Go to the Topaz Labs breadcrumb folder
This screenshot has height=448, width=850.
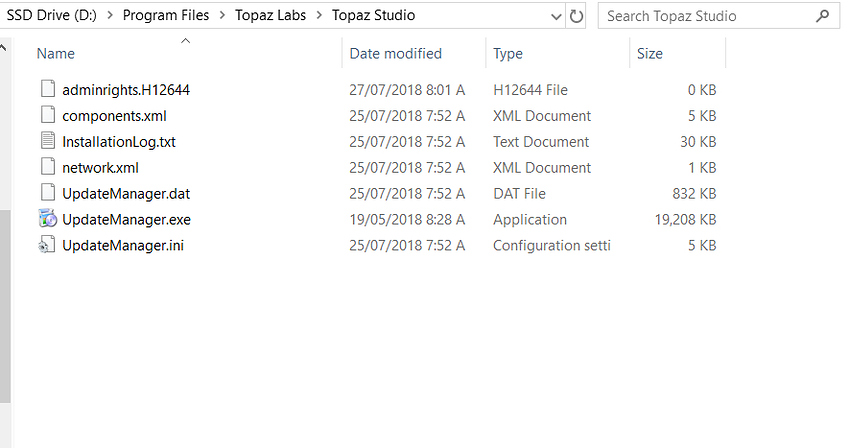pos(270,16)
